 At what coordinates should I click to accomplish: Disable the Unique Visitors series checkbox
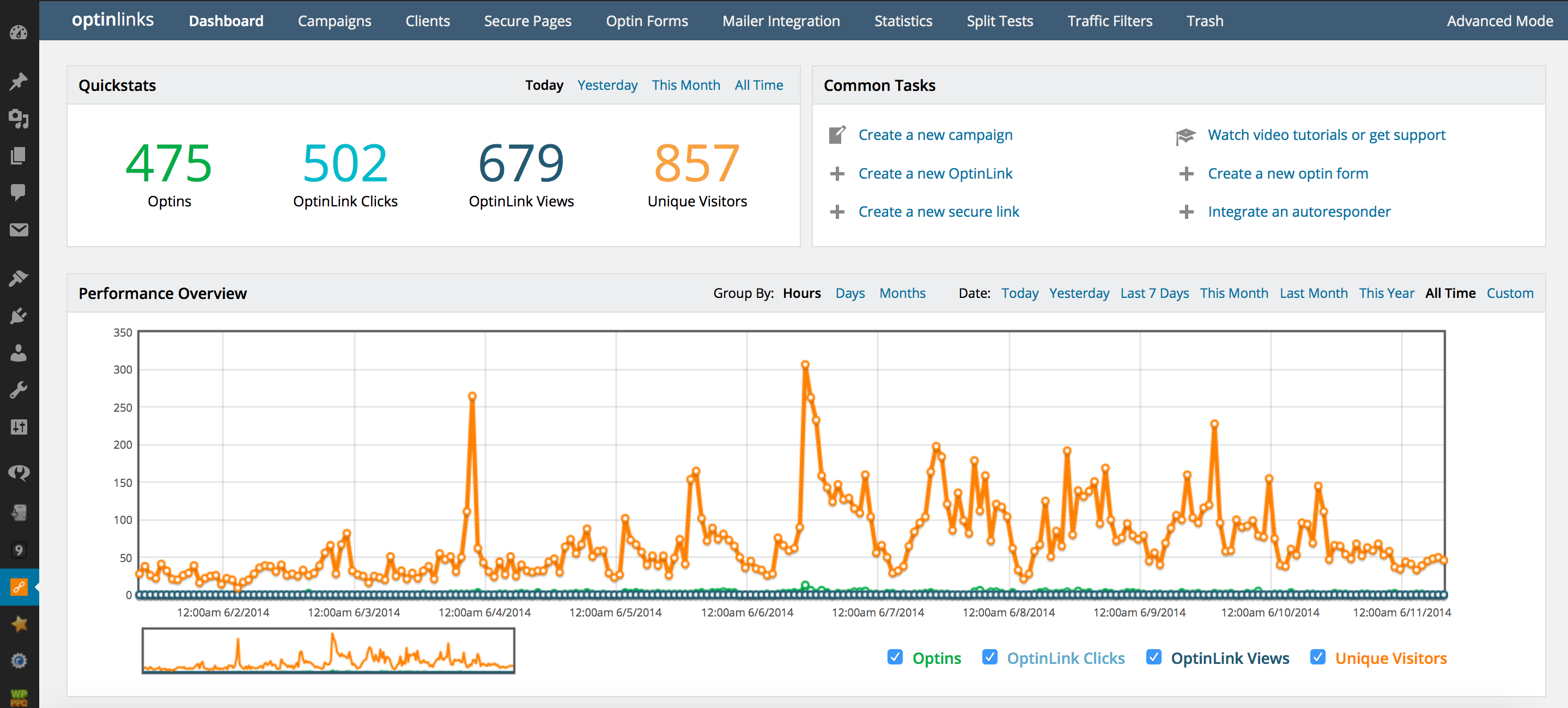pyautogui.click(x=1317, y=657)
